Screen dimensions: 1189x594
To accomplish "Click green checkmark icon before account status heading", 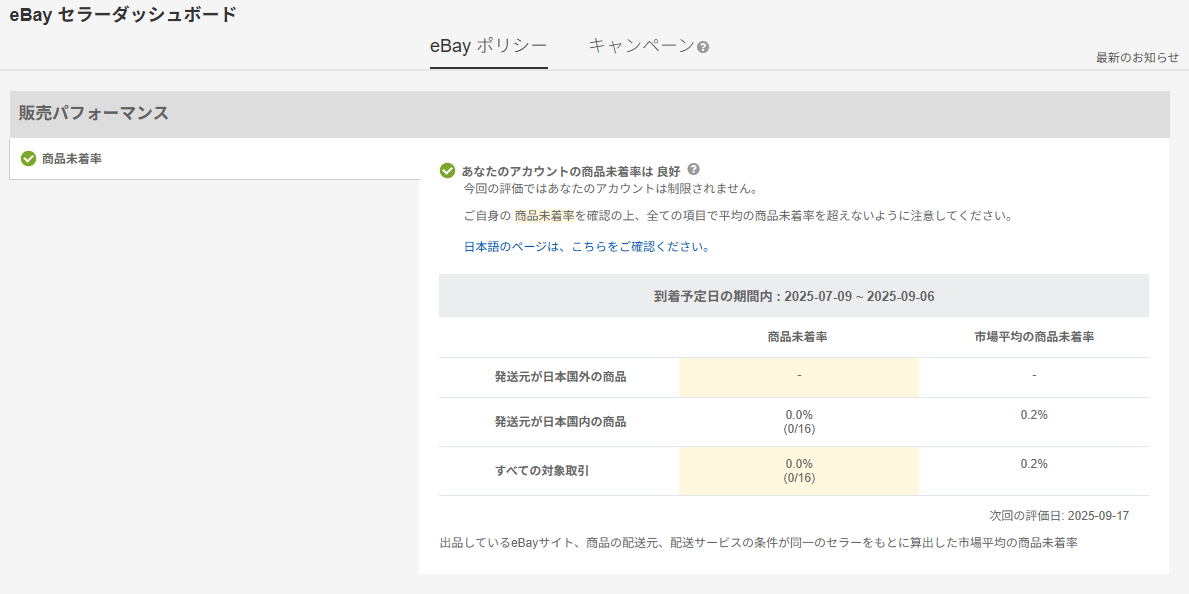I will click(x=448, y=171).
